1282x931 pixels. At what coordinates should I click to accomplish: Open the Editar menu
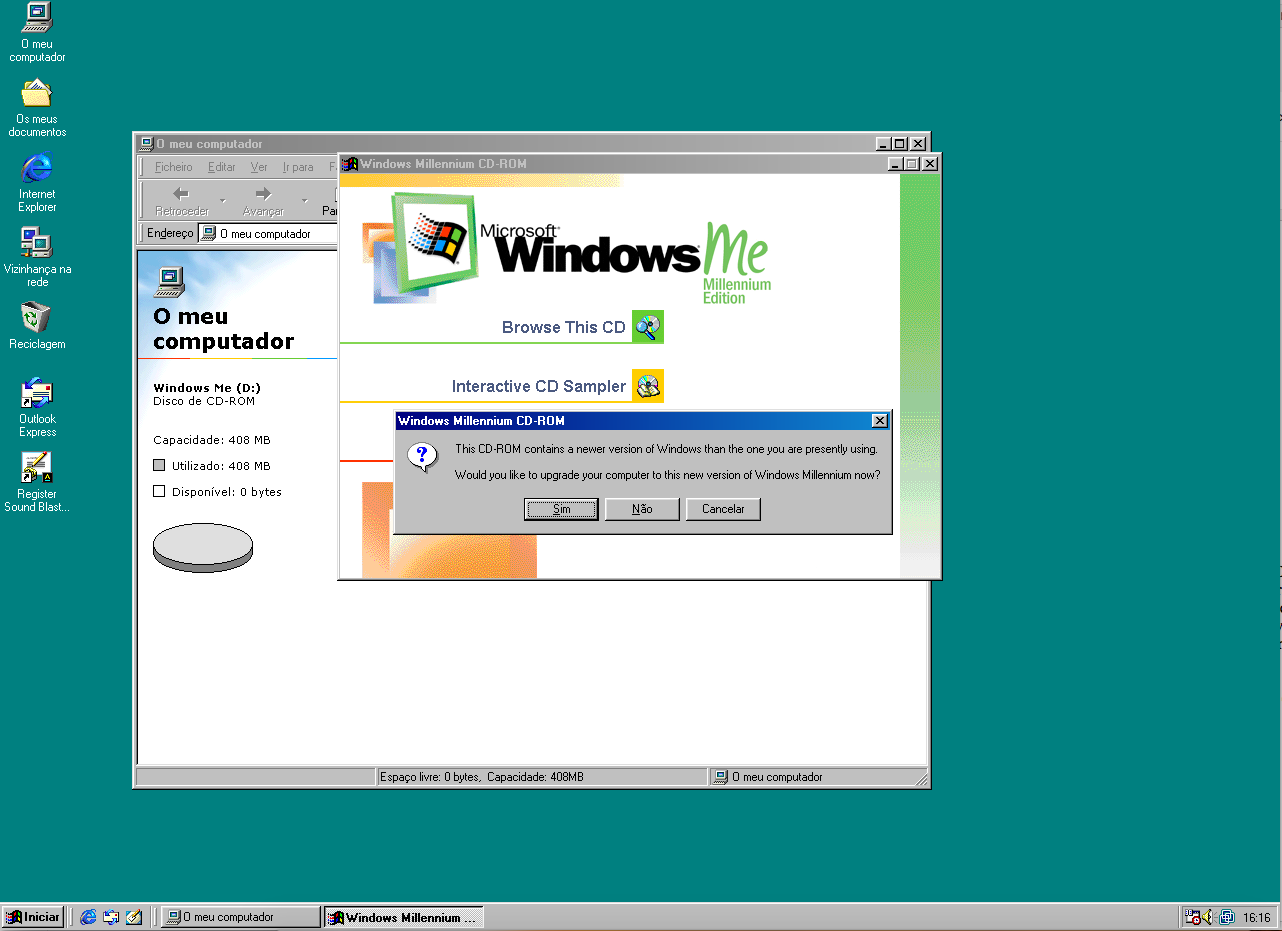pyautogui.click(x=221, y=167)
